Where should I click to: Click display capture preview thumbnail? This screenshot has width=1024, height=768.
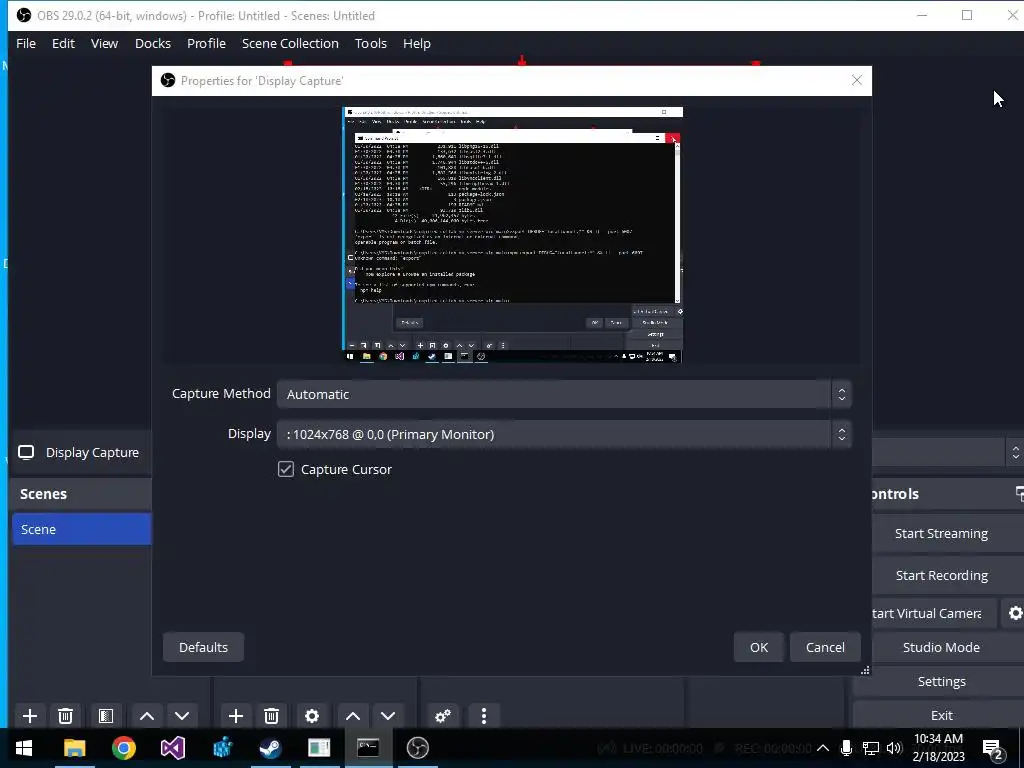point(513,234)
